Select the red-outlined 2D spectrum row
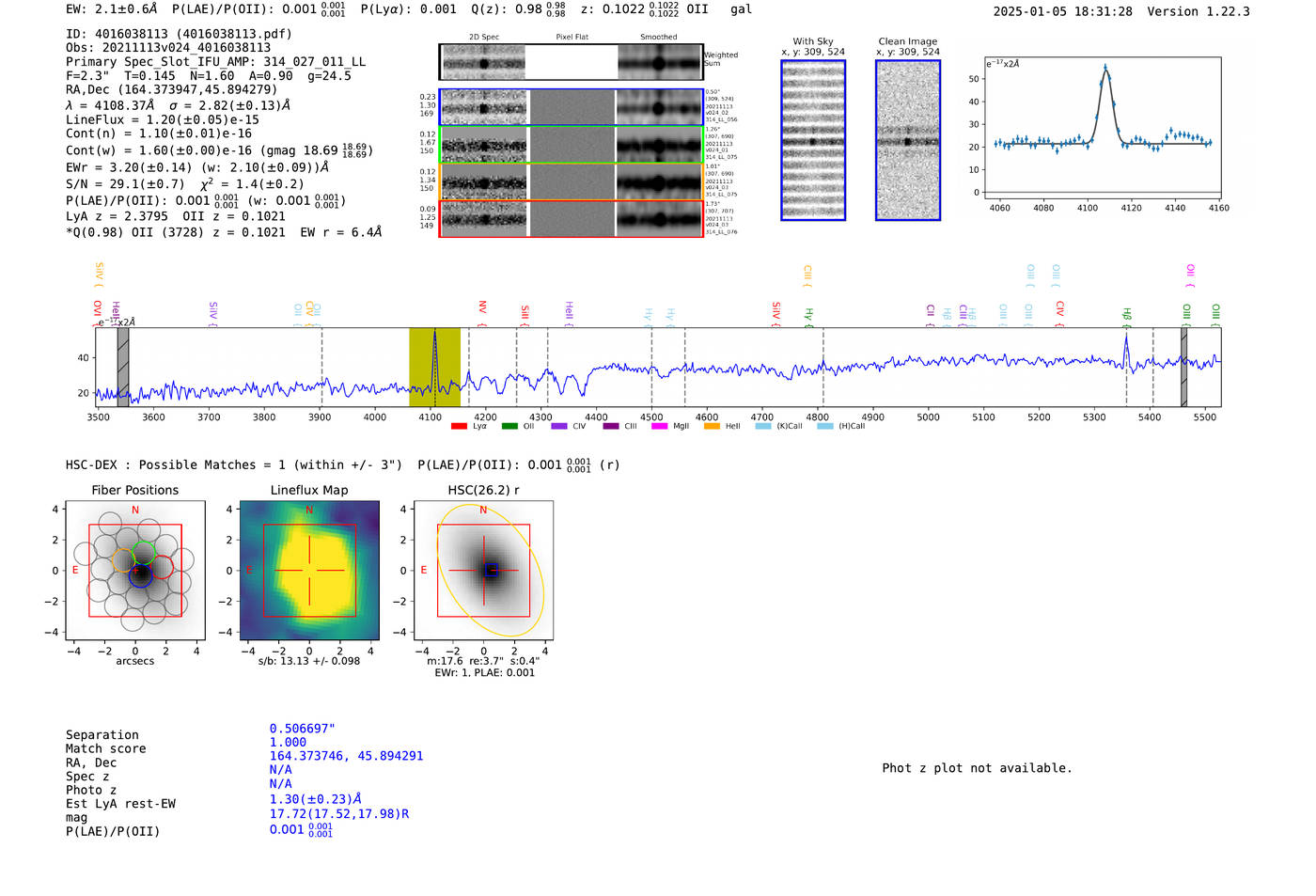 pyautogui.click(x=571, y=219)
